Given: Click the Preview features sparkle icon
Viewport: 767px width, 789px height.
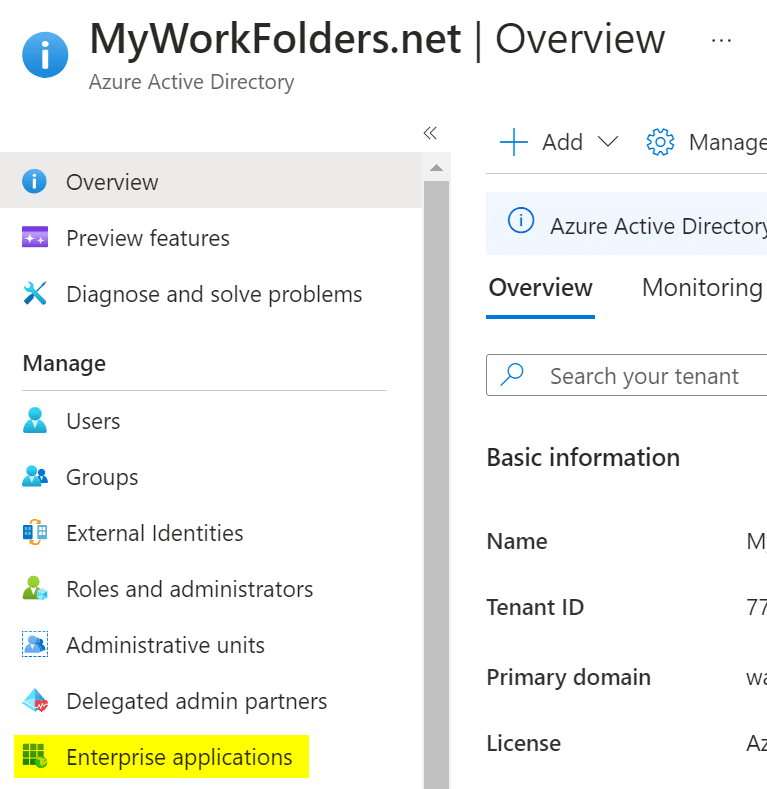Looking at the screenshot, I should click(35, 238).
